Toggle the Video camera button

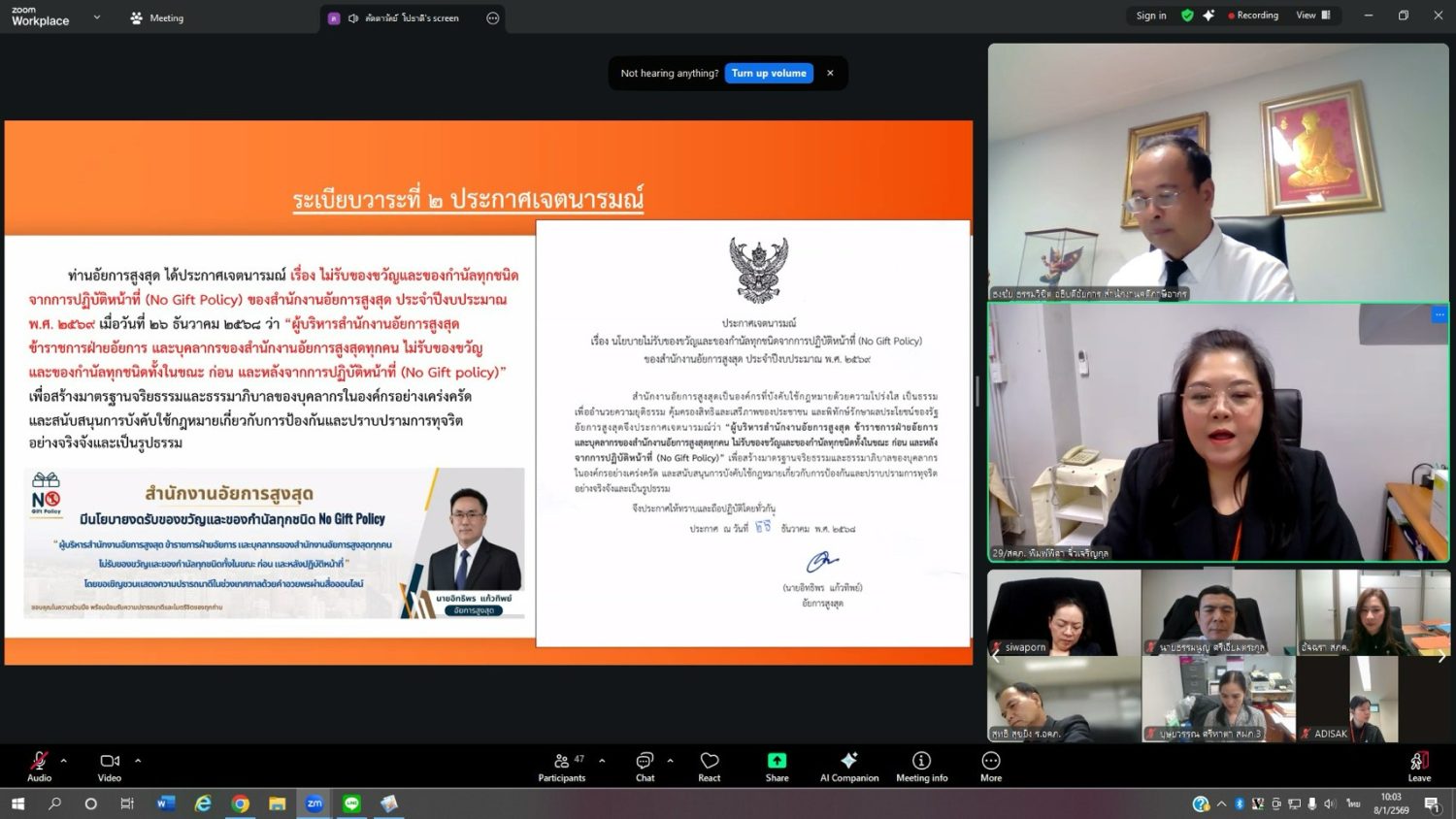click(110, 765)
